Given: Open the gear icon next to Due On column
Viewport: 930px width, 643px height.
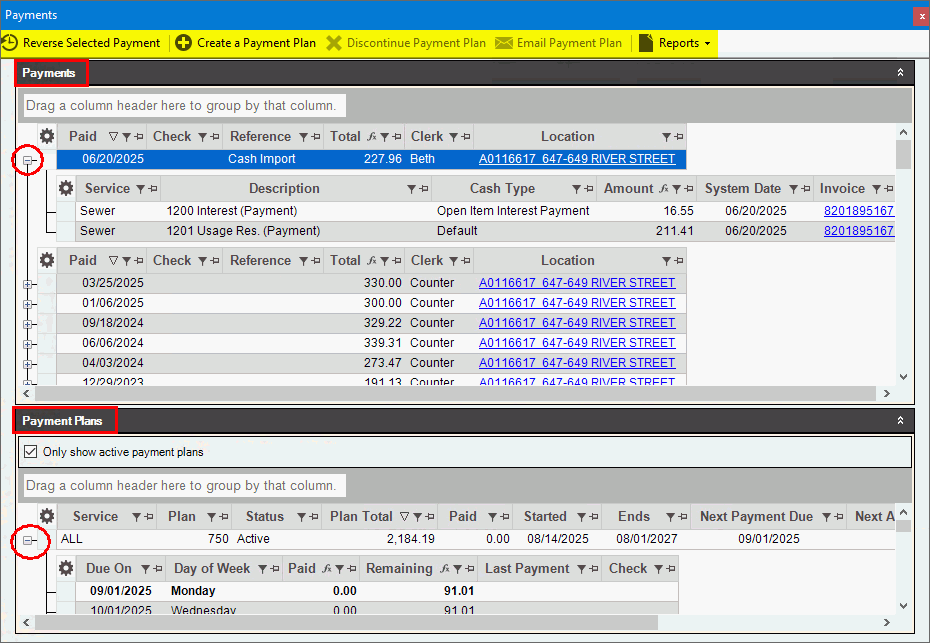Looking at the screenshot, I should pyautogui.click(x=66, y=569).
